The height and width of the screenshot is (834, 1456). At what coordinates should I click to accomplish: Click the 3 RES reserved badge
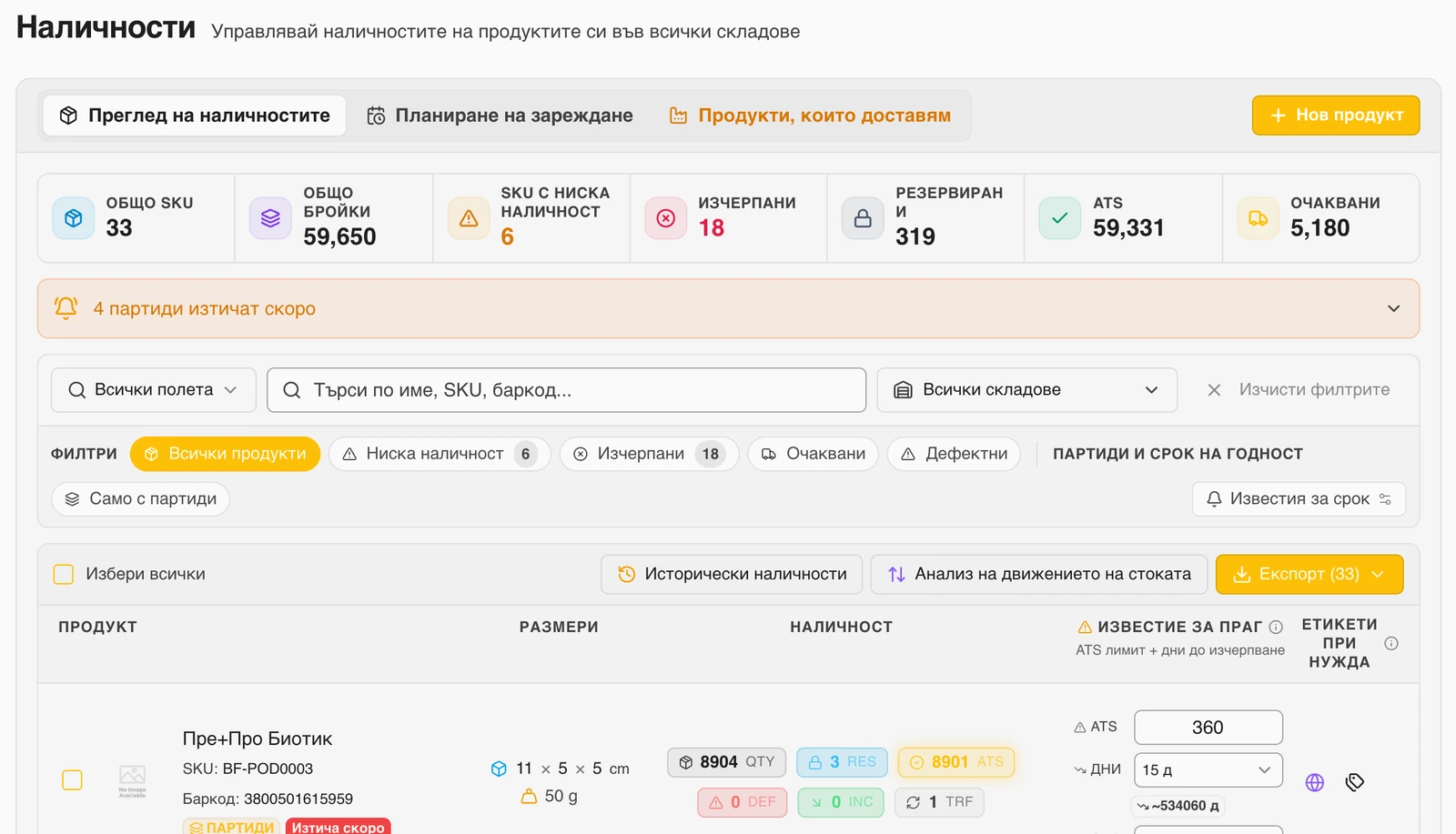click(843, 762)
